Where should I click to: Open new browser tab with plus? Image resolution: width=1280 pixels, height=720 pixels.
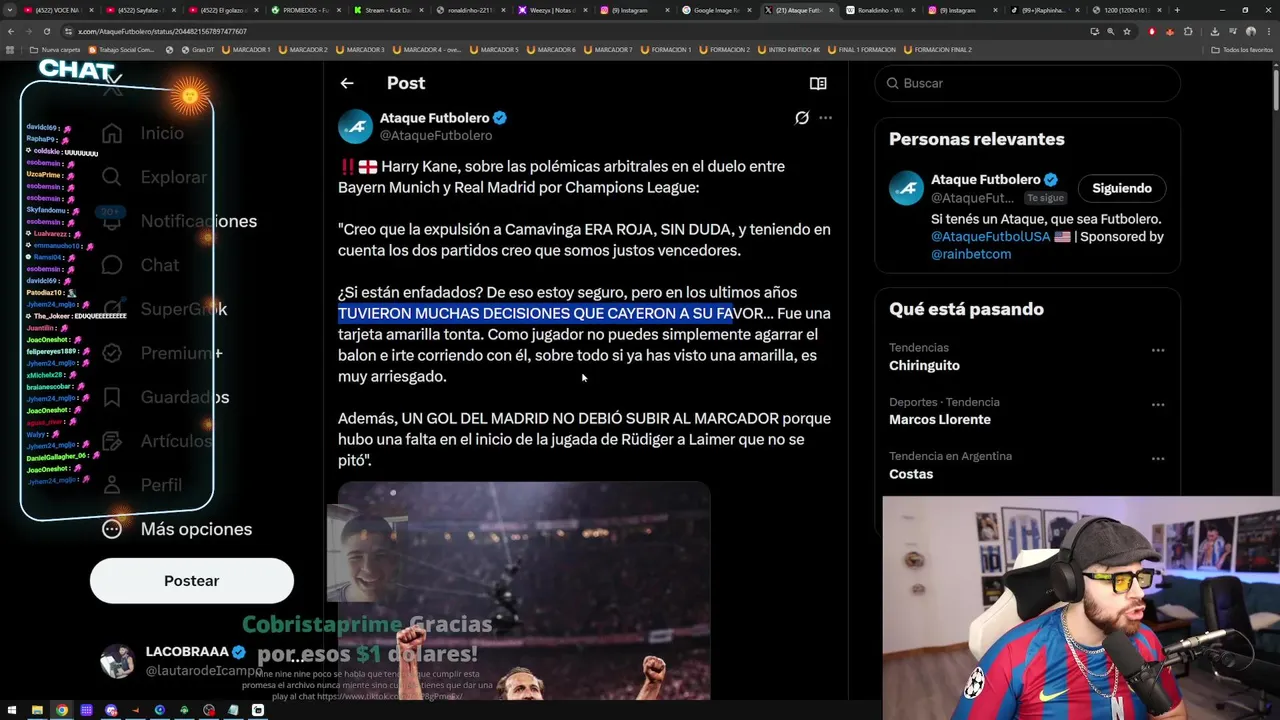1177,10
